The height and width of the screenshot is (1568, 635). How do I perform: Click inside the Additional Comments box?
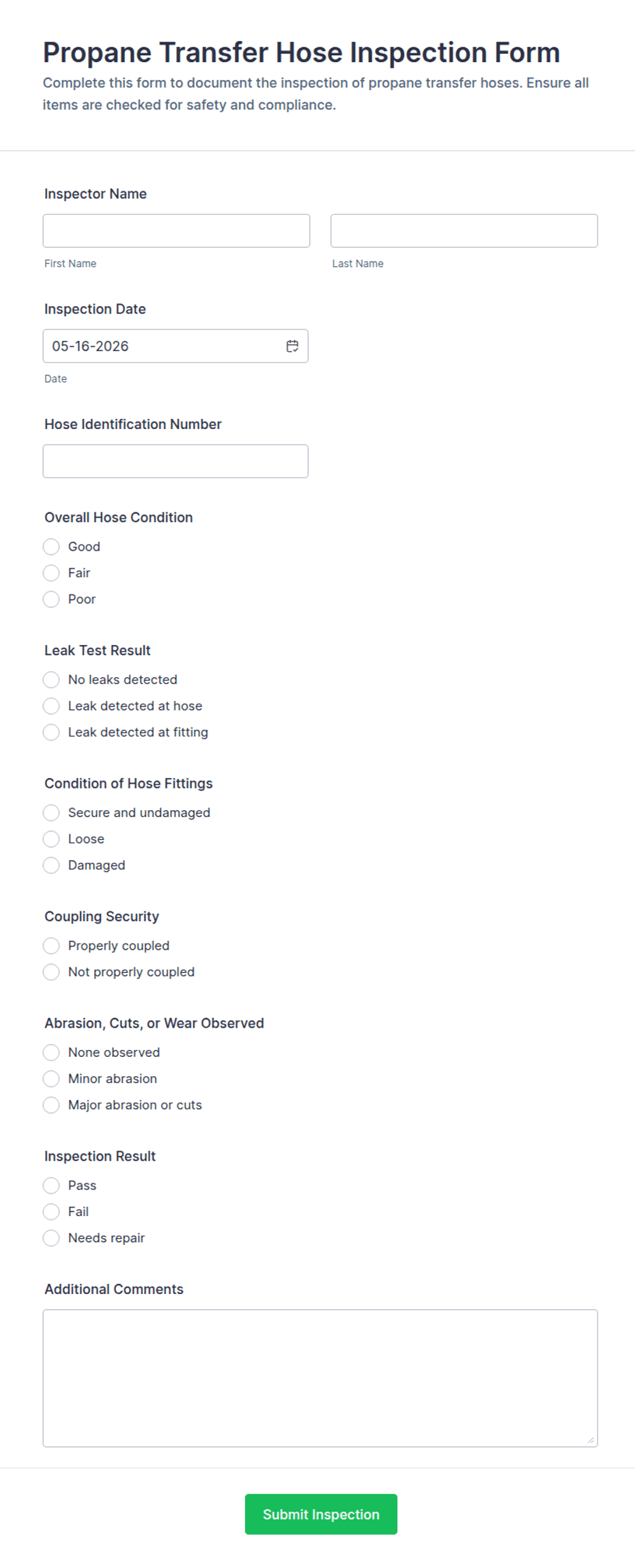(320, 1378)
